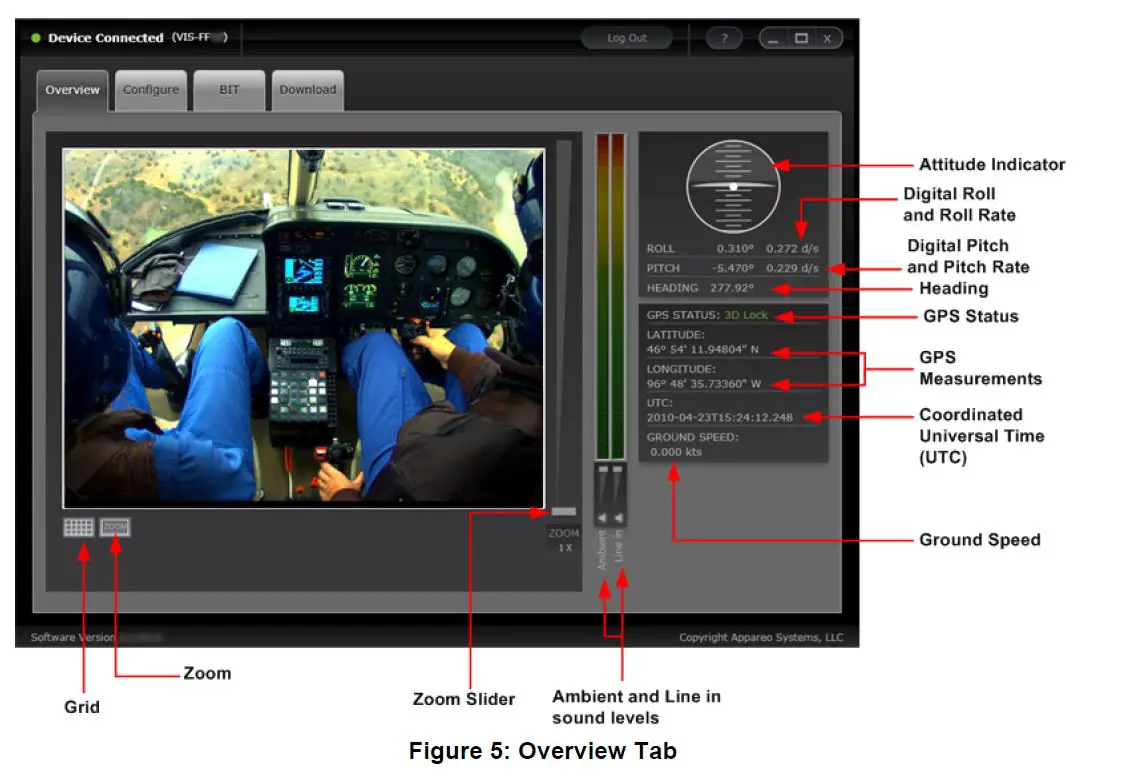
Task: Toggle the grid overlay icon below the video
Action: point(79,527)
